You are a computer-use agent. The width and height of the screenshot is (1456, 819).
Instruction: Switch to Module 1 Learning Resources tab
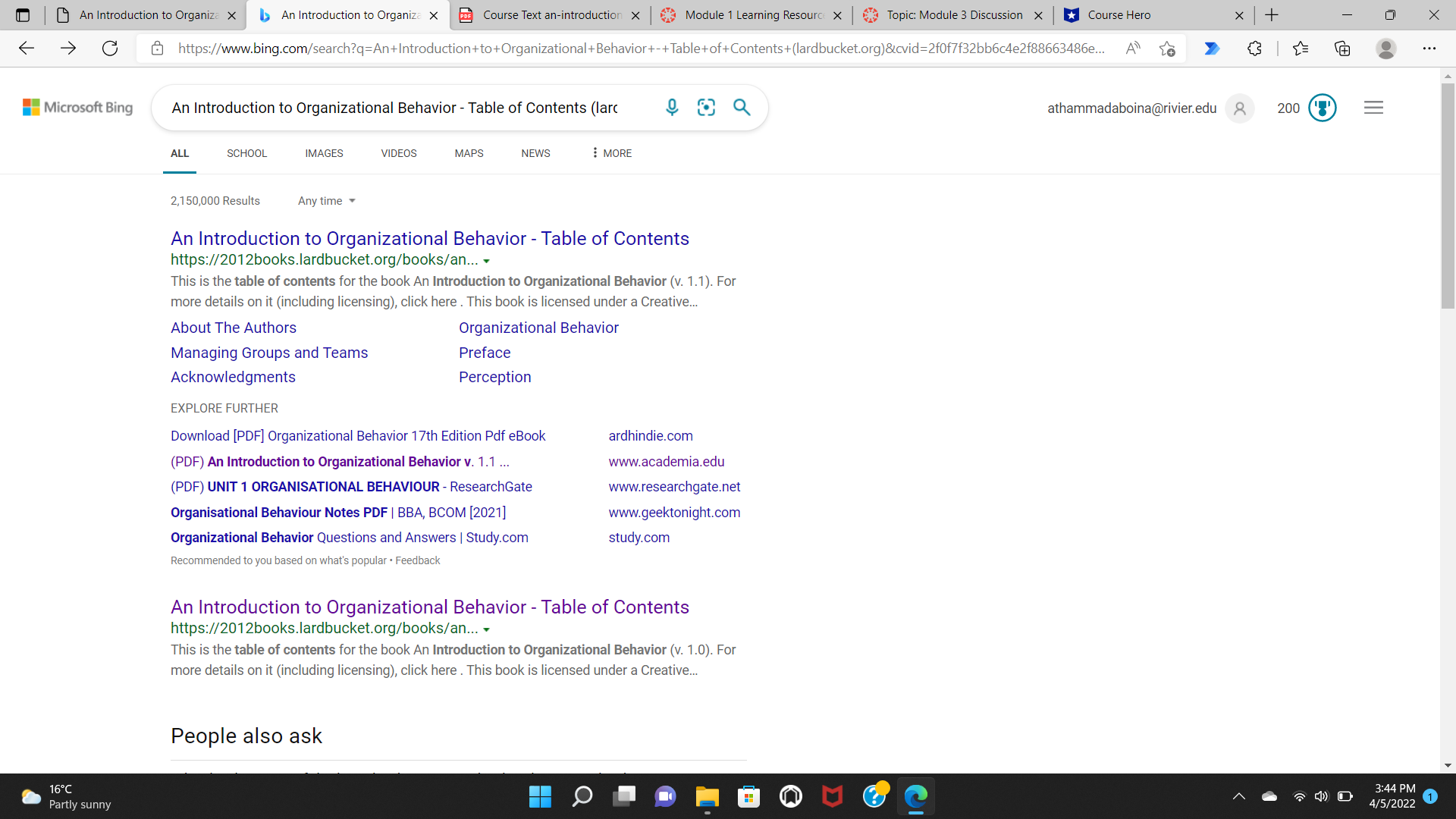point(752,15)
